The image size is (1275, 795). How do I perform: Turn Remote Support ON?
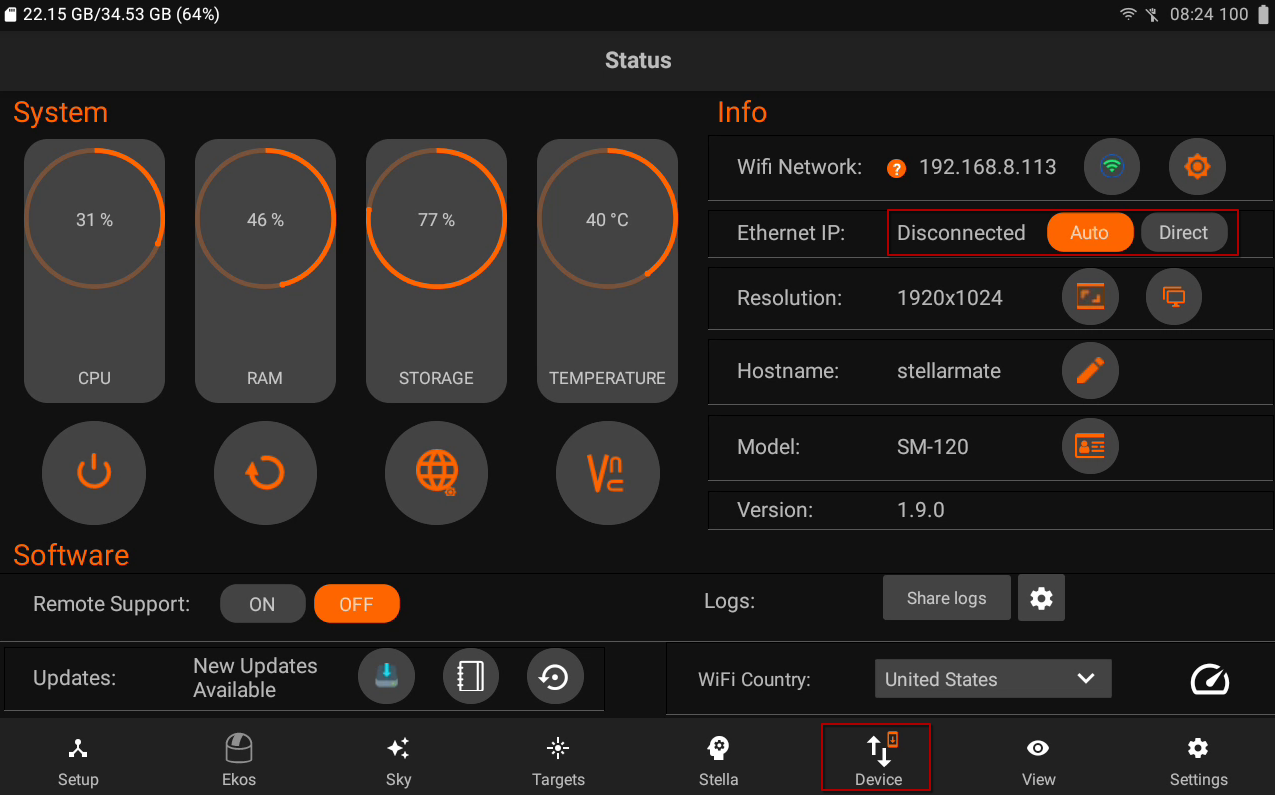click(262, 604)
